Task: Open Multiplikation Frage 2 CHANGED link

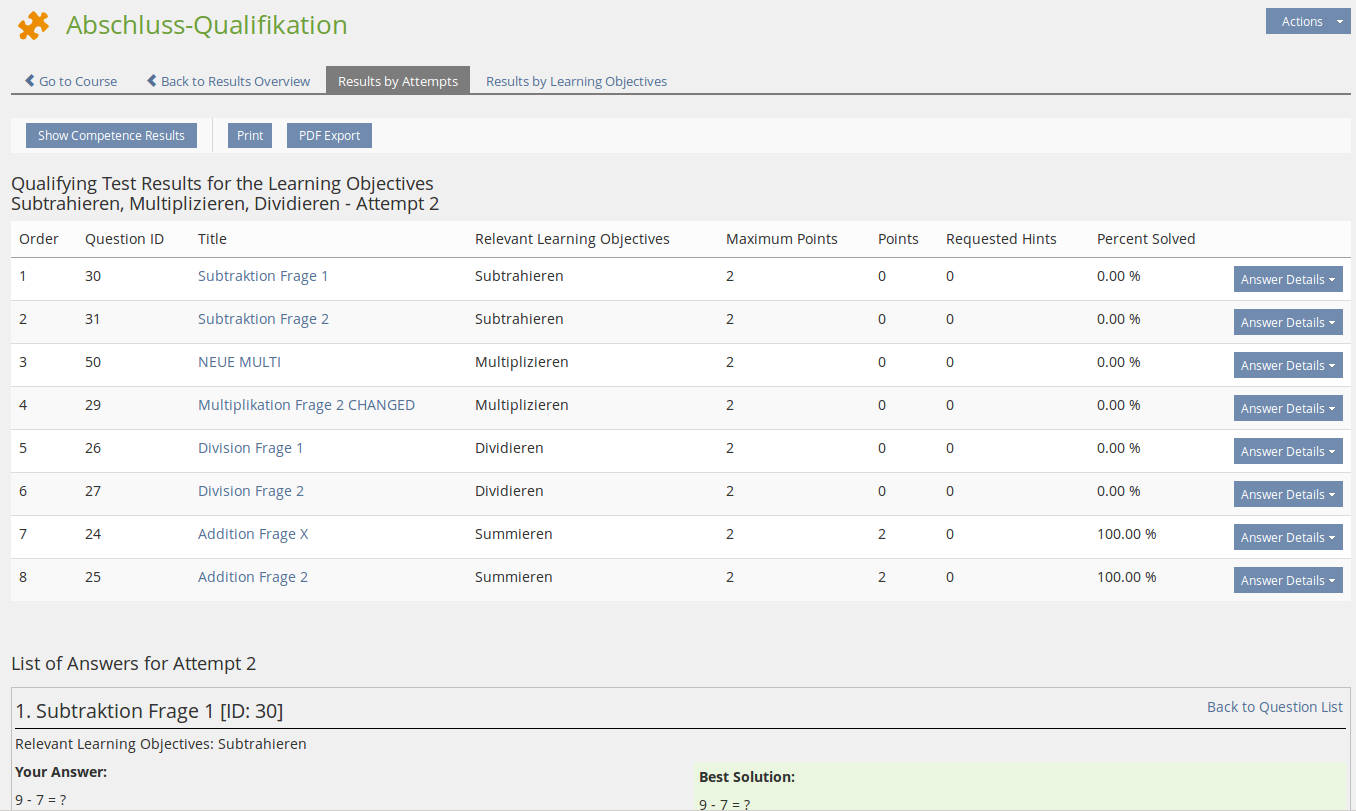Action: pos(306,405)
